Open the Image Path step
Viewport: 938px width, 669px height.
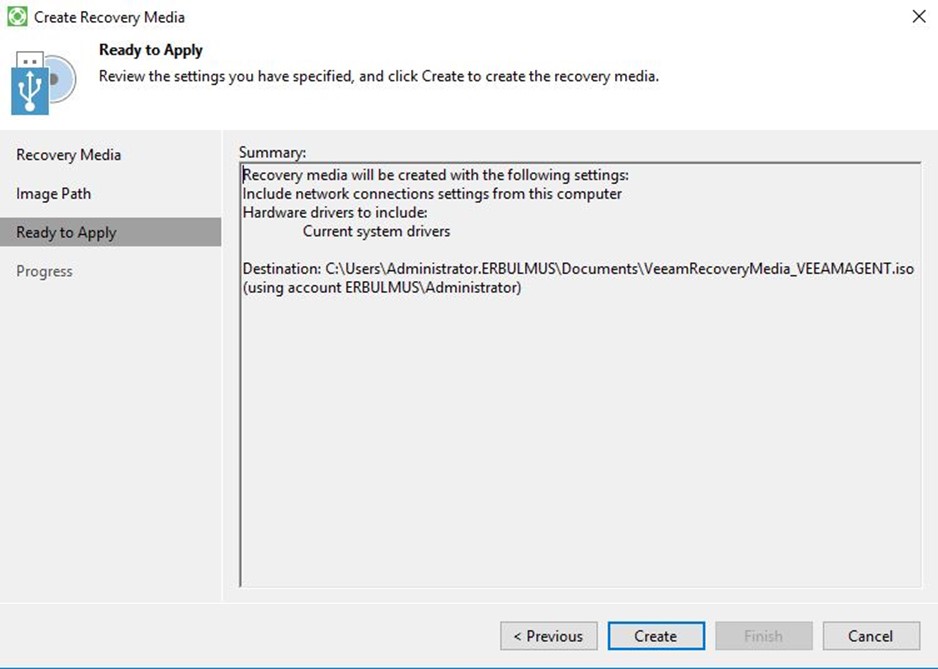pyautogui.click(x=53, y=194)
